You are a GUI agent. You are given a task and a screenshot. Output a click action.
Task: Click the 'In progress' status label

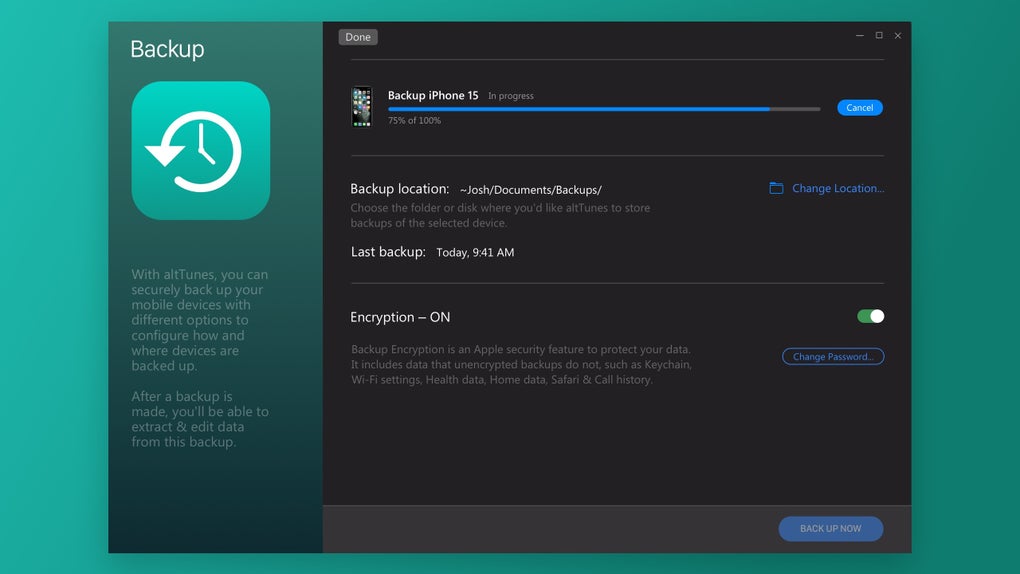coord(511,96)
